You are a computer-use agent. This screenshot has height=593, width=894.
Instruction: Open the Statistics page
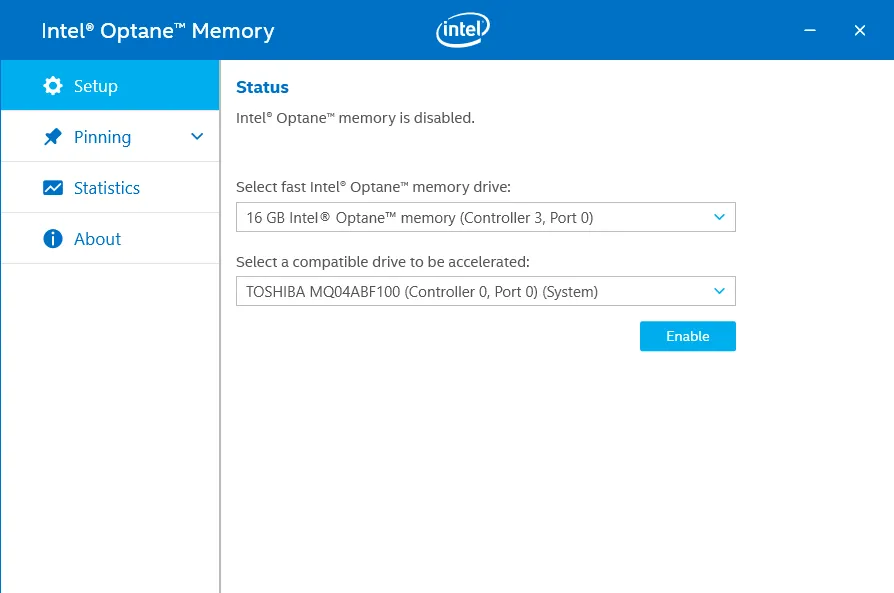tap(106, 187)
